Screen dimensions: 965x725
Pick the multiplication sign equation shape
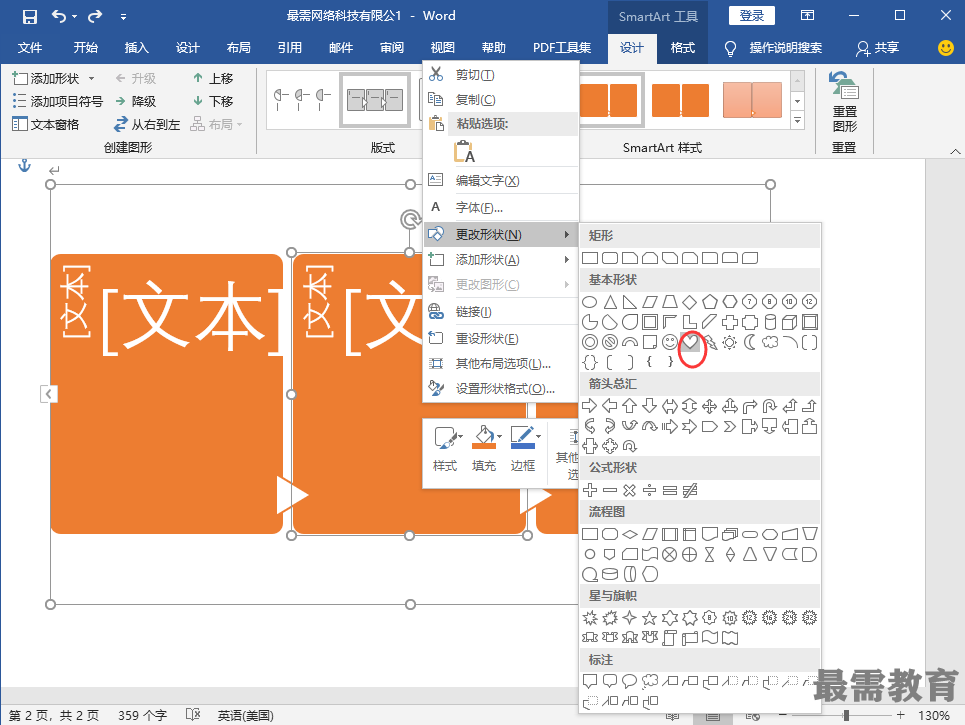(x=629, y=490)
